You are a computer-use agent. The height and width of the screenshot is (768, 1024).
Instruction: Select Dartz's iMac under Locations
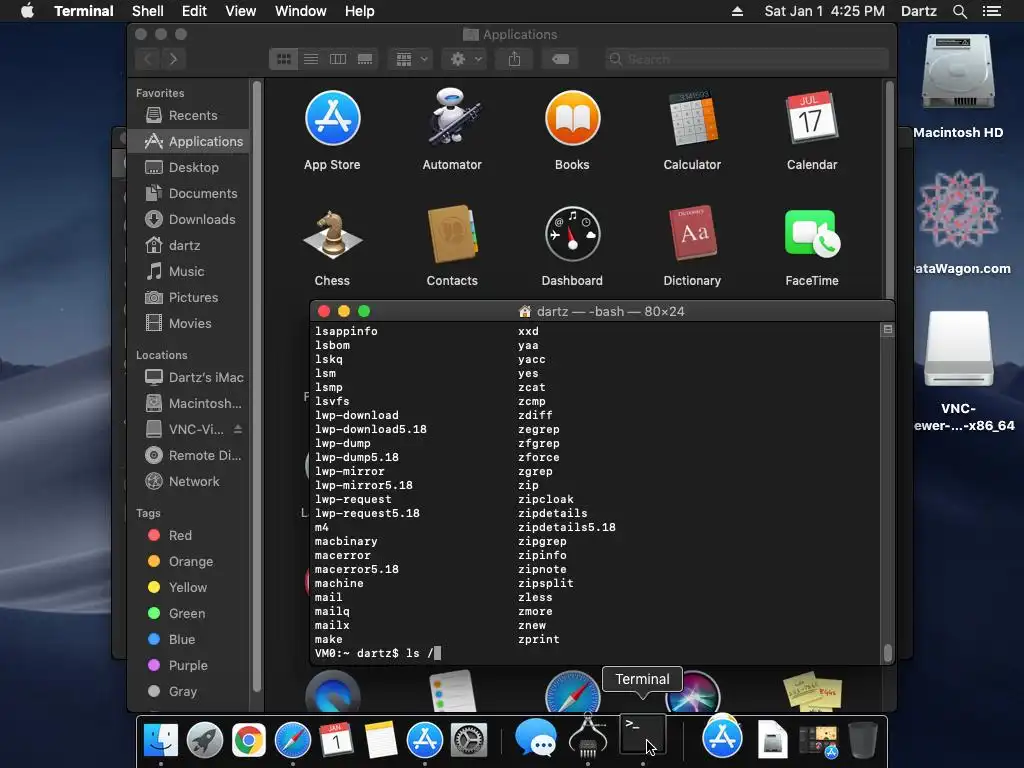[x=188, y=377]
